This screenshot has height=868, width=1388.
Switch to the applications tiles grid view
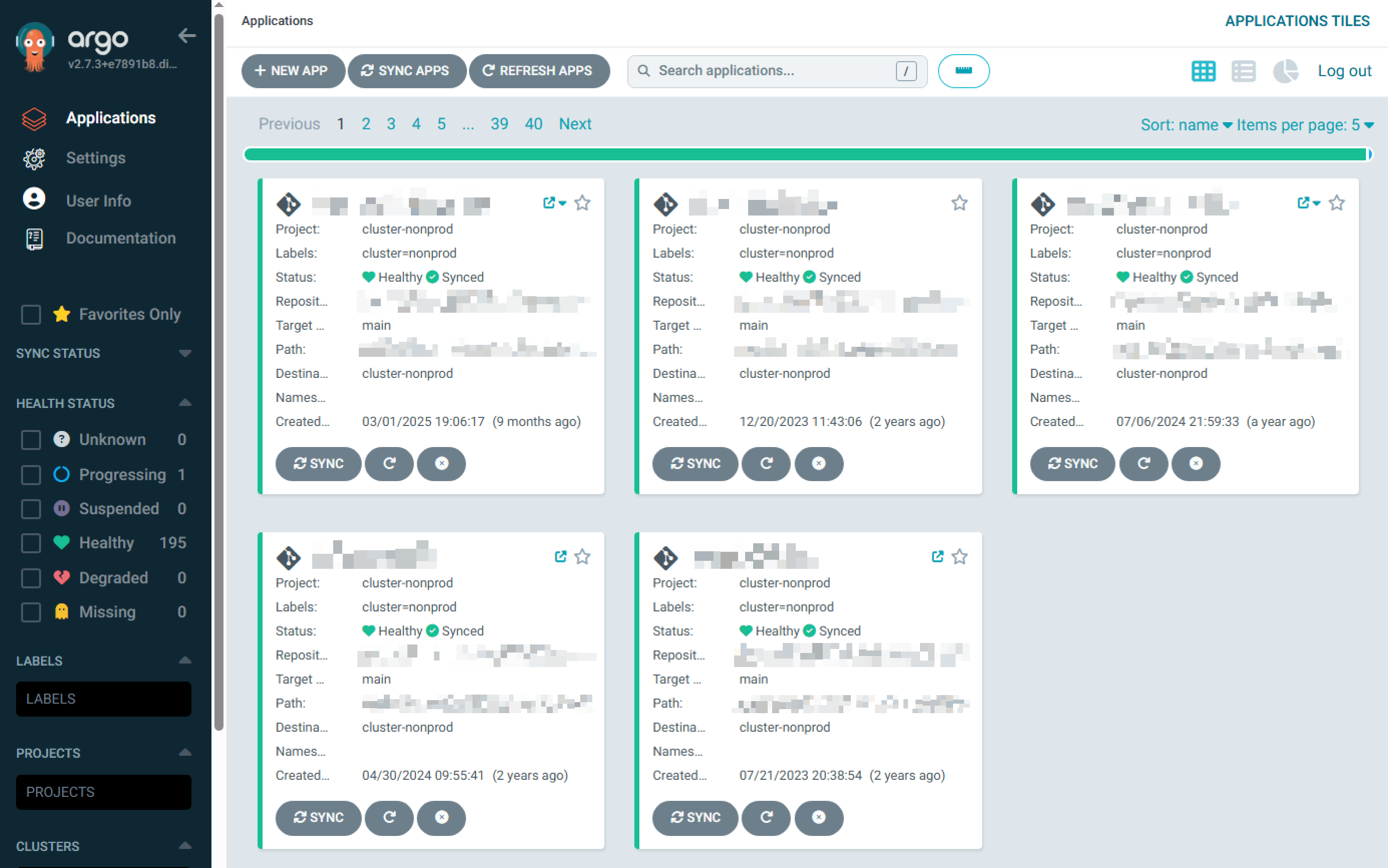[1204, 71]
